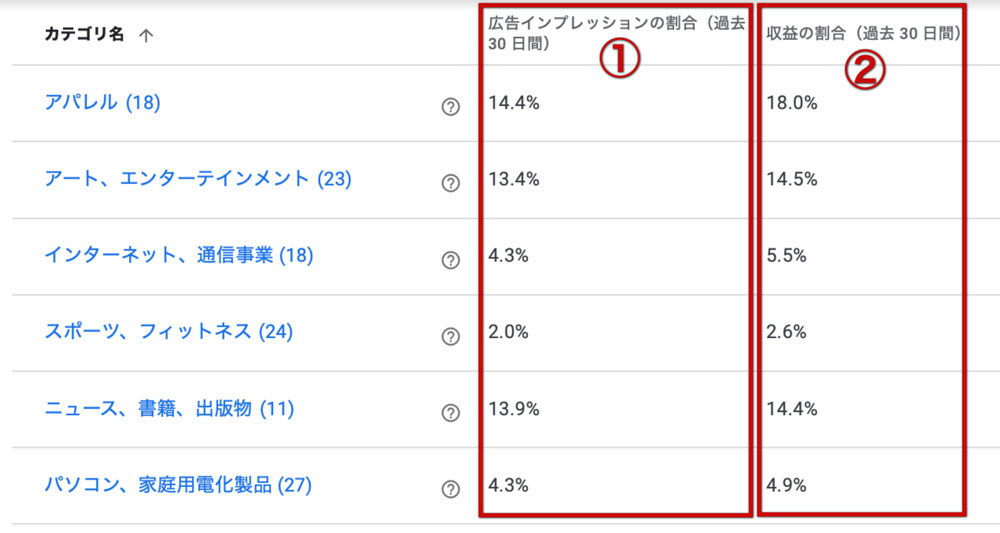Open help icon for スポーツ、フィットネス row
The width and height of the screenshot is (1000, 533).
pos(451,336)
